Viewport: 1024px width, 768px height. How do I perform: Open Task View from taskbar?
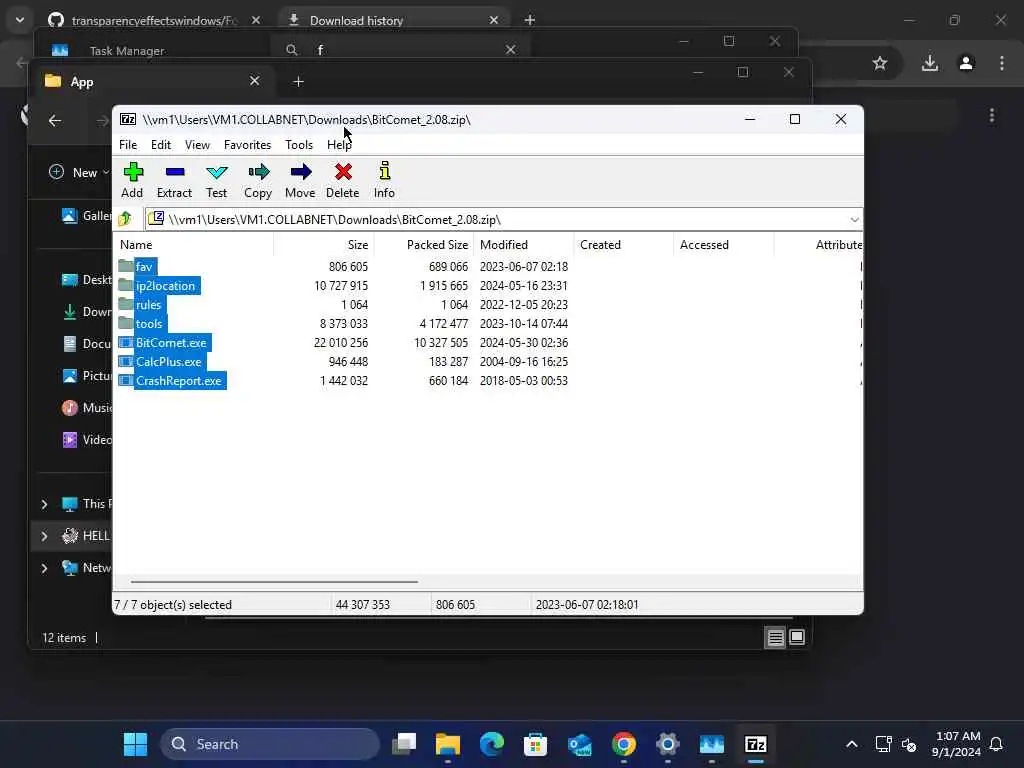pos(404,744)
